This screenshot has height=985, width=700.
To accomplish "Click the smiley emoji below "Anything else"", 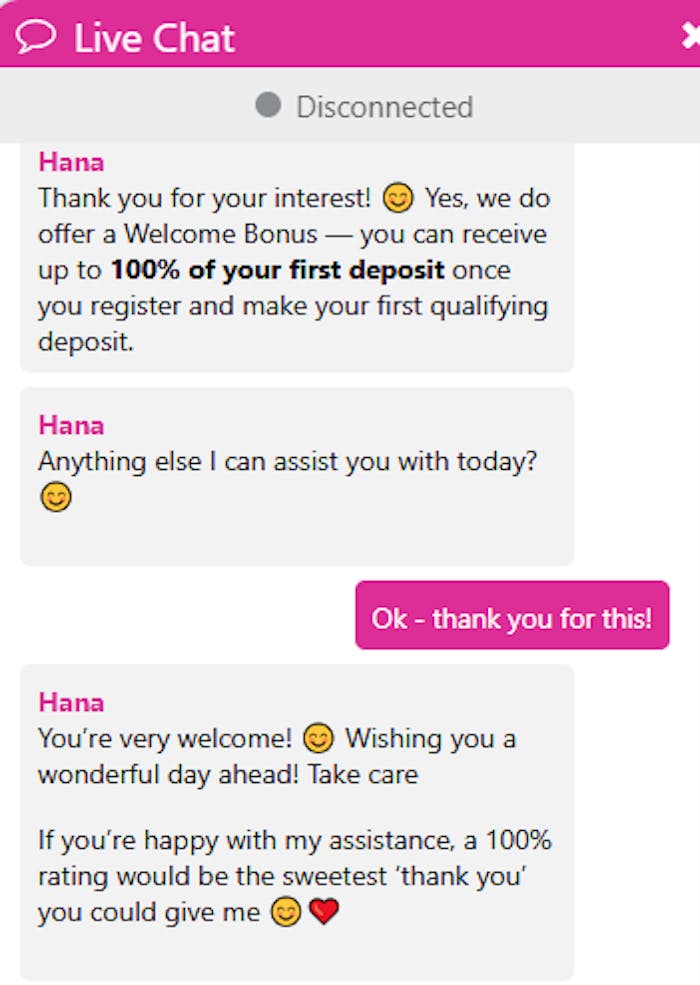I will click(56, 498).
